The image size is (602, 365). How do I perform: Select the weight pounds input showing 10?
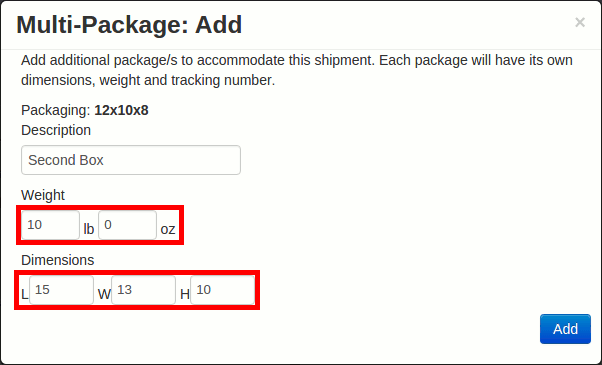[51, 225]
